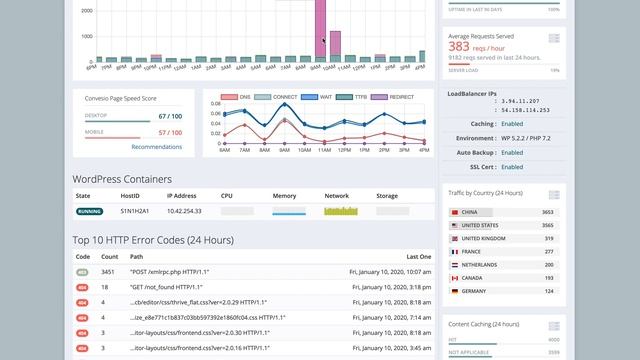
Task: Open table view icon for Average Requests Served
Action: tap(554, 38)
